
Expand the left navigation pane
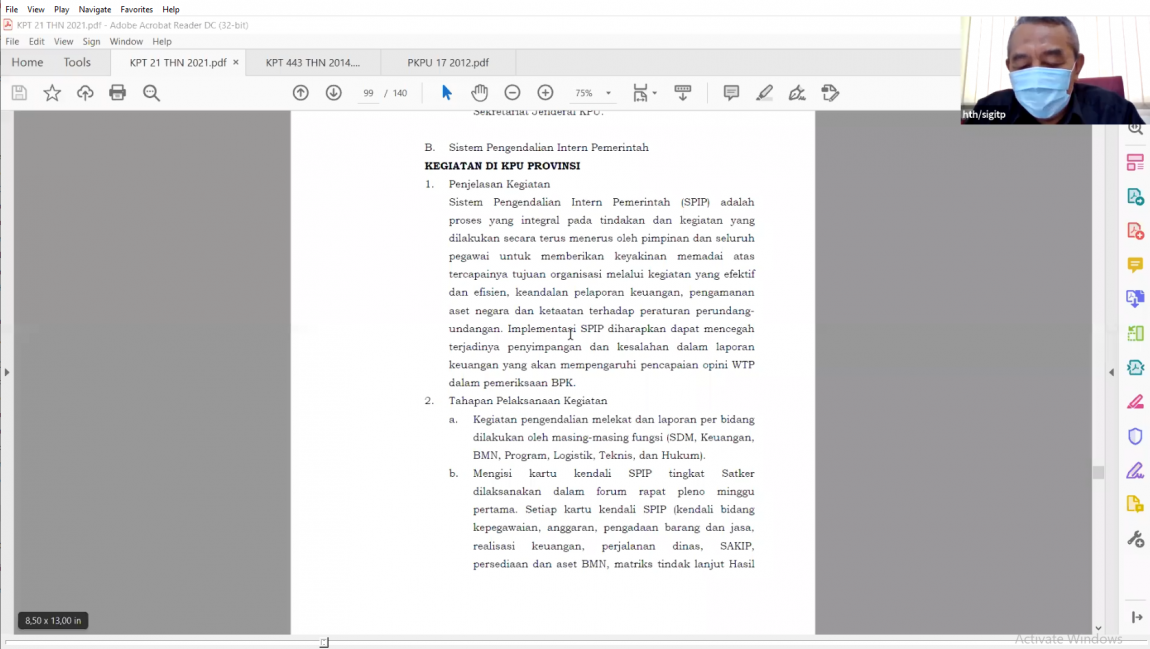(x=7, y=372)
